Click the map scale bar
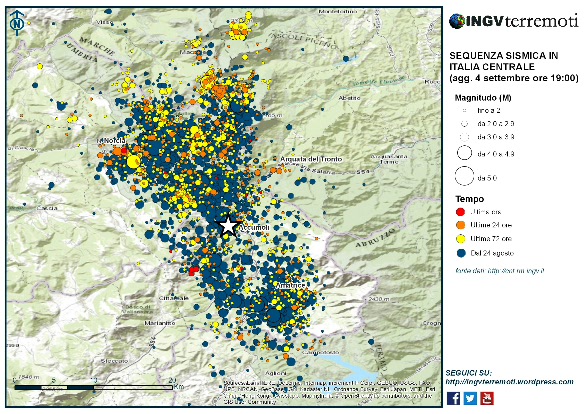Viewport: 584px width, 414px height. pos(94,388)
